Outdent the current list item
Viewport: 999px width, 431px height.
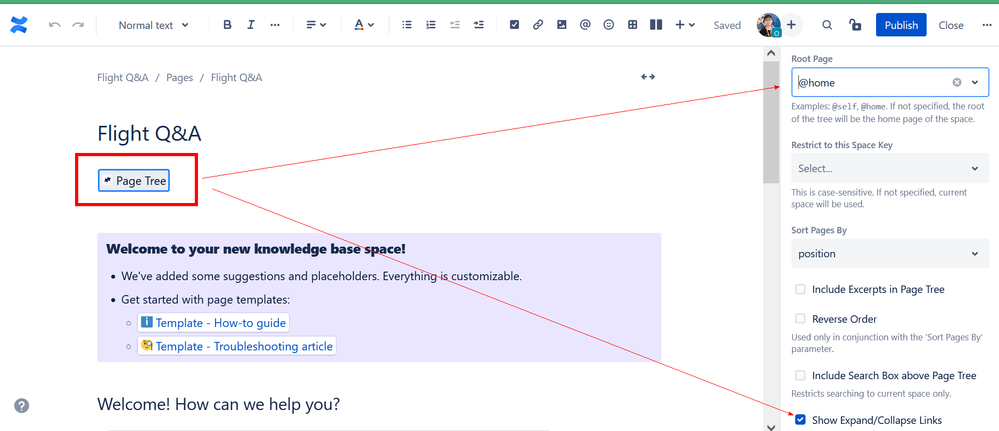pos(455,25)
